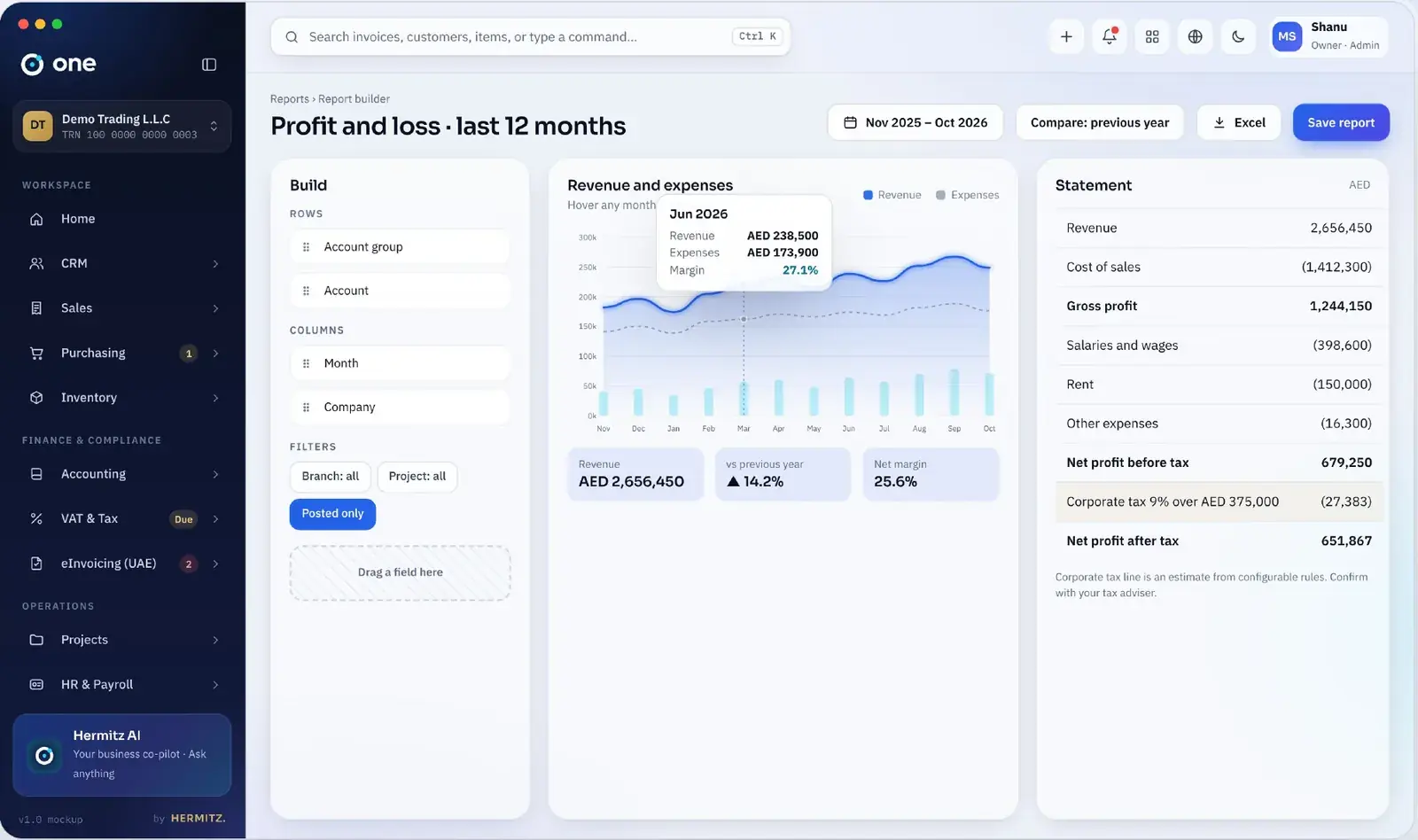Click the search command input
1418x840 pixels.
coord(530,36)
